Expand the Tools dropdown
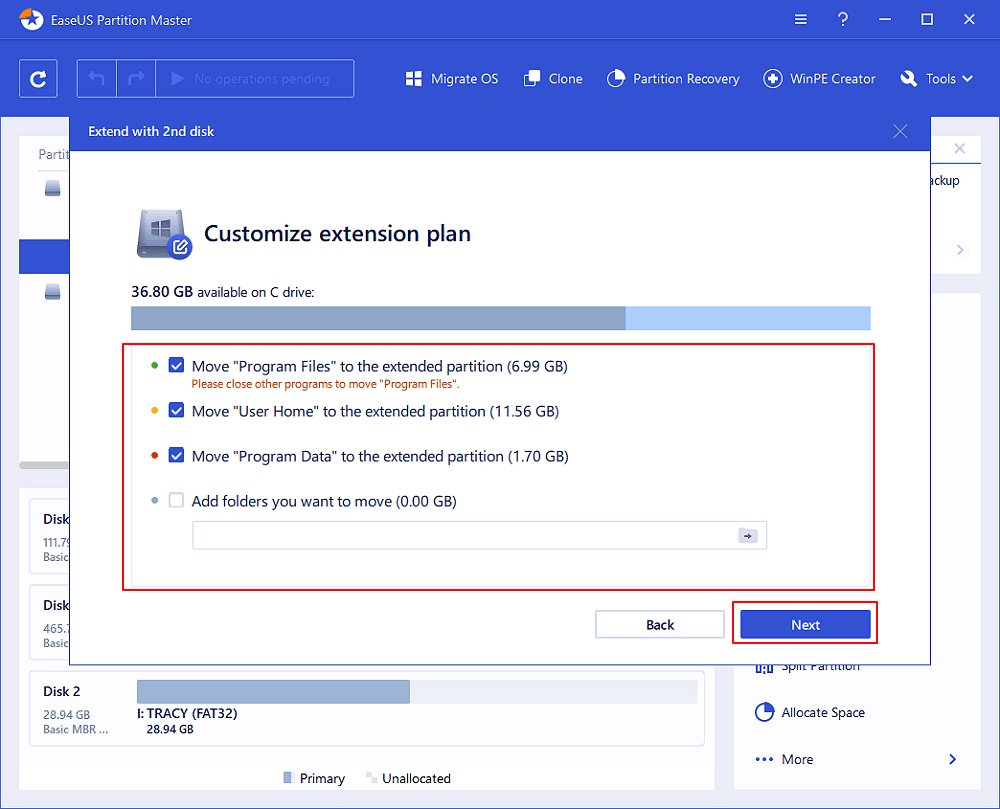The image size is (1000, 809). point(936,79)
